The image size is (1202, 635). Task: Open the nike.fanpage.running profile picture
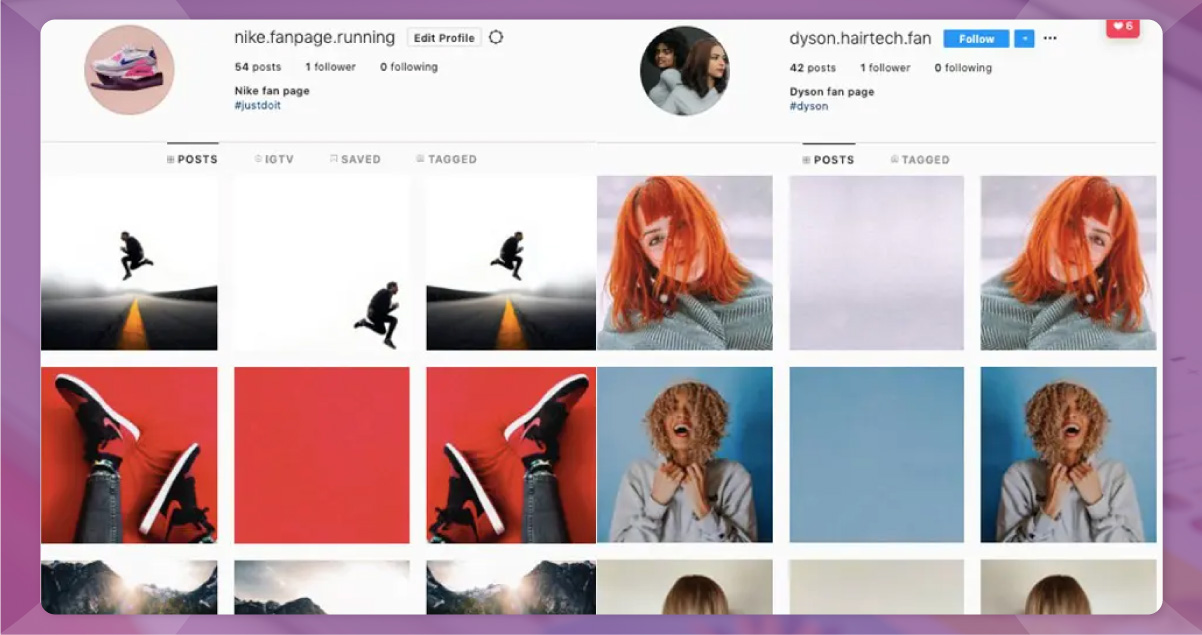pyautogui.click(x=129, y=69)
